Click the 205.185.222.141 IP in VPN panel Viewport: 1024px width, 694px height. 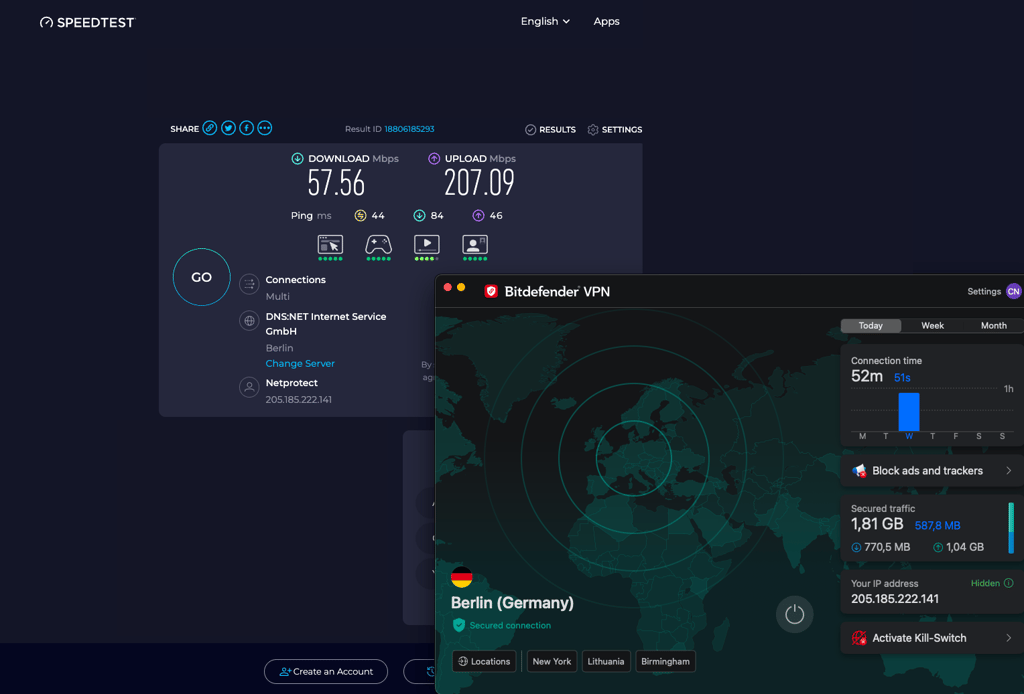click(895, 599)
